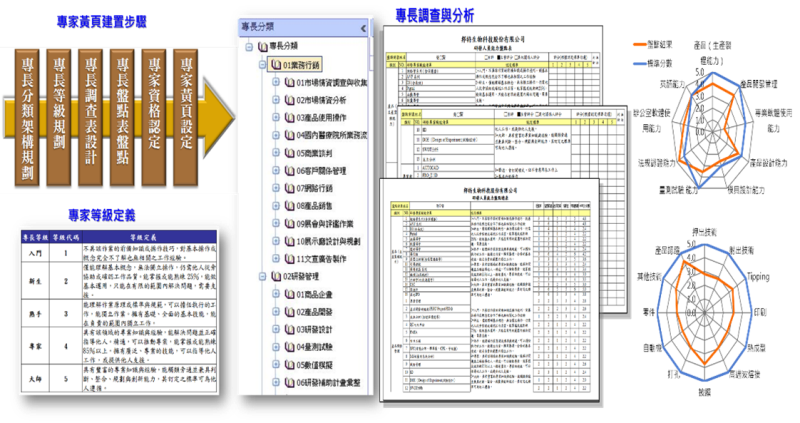Click the orange 盤點結果 legend line
The width and height of the screenshot is (800, 423).
(x=639, y=45)
